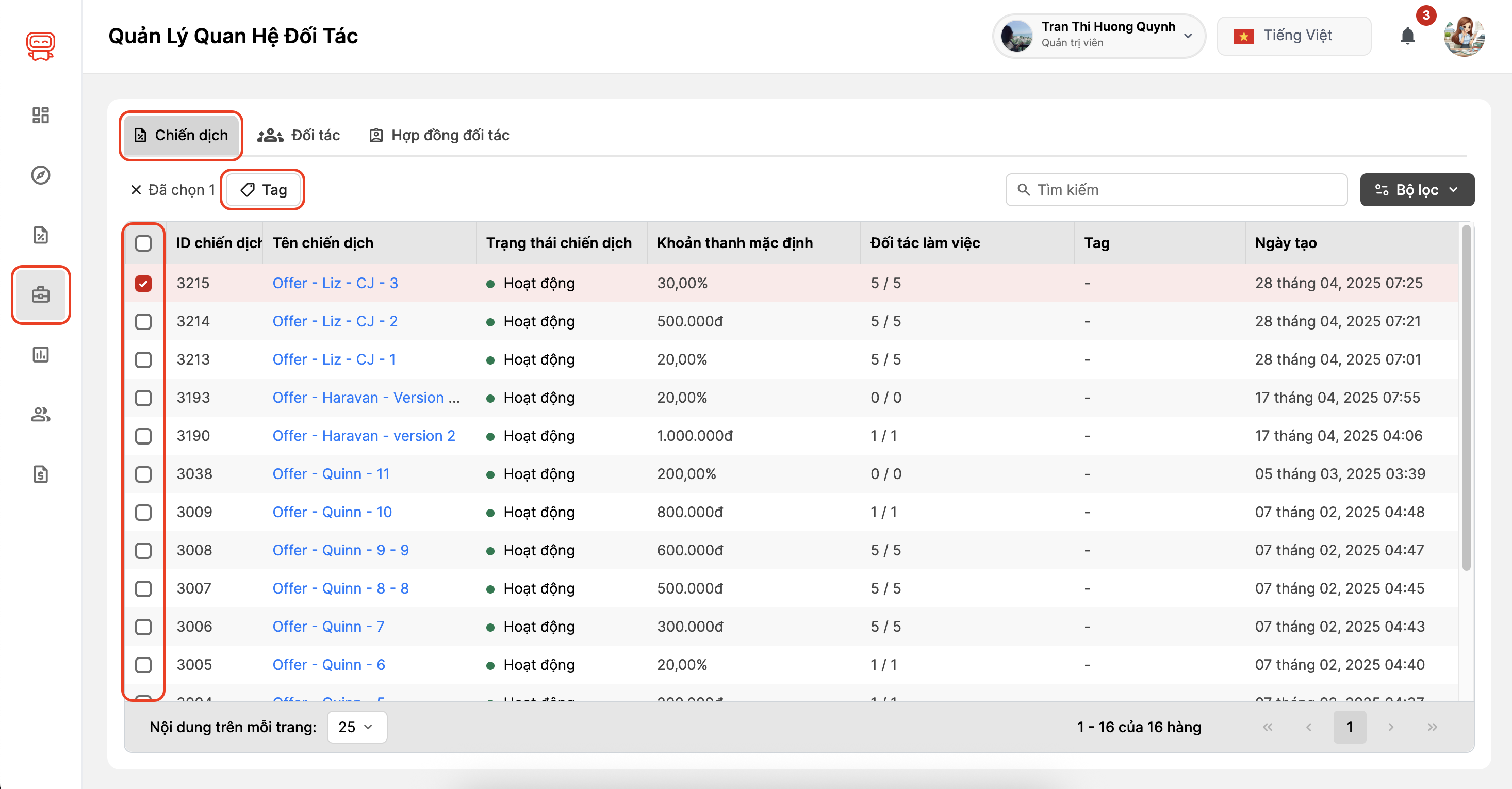The width and height of the screenshot is (1512, 789).
Task: Open the dashboard grid icon in sidebar
Action: coord(41,115)
